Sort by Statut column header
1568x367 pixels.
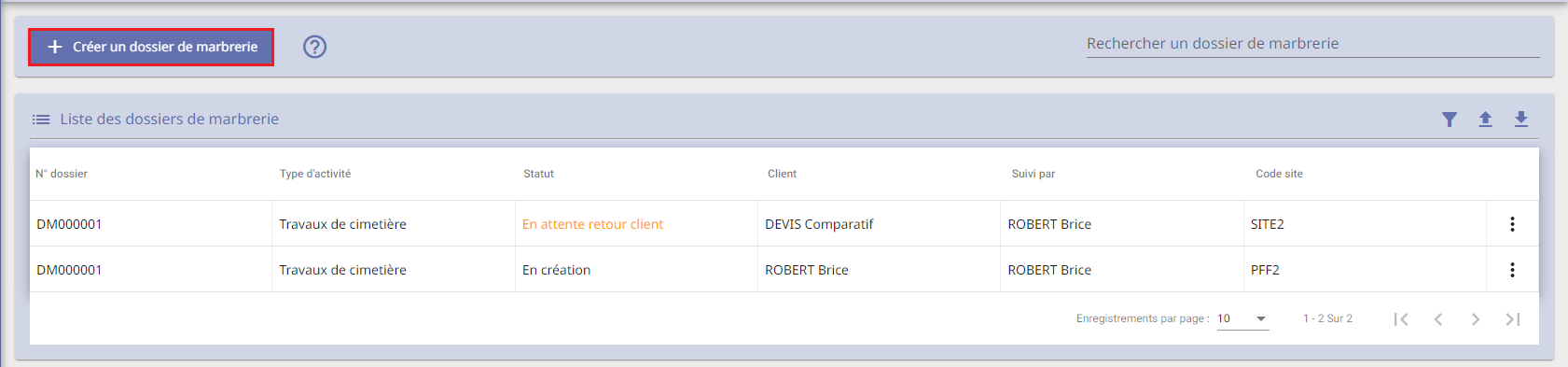538,174
